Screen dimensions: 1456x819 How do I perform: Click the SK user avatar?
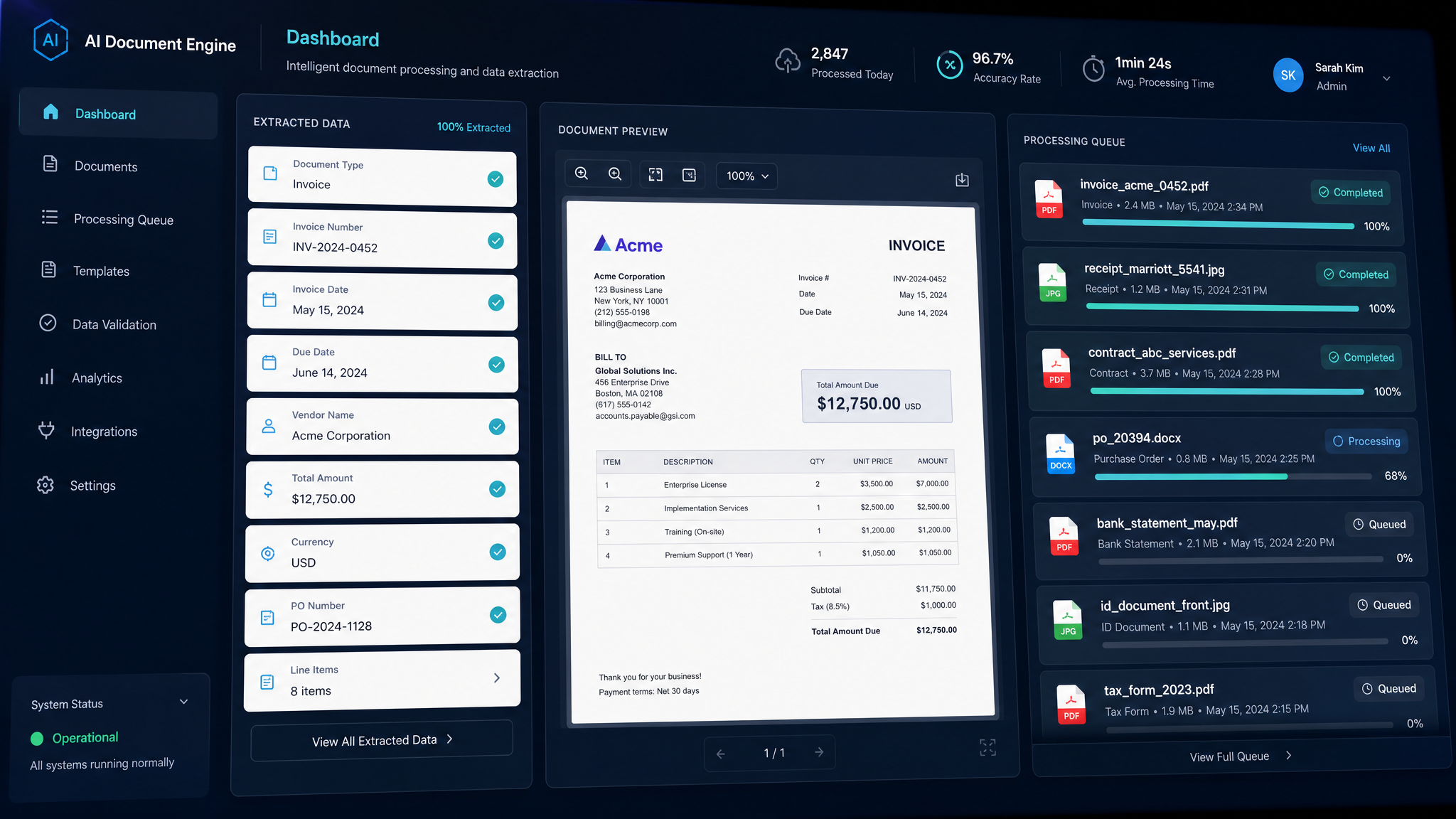click(1288, 75)
